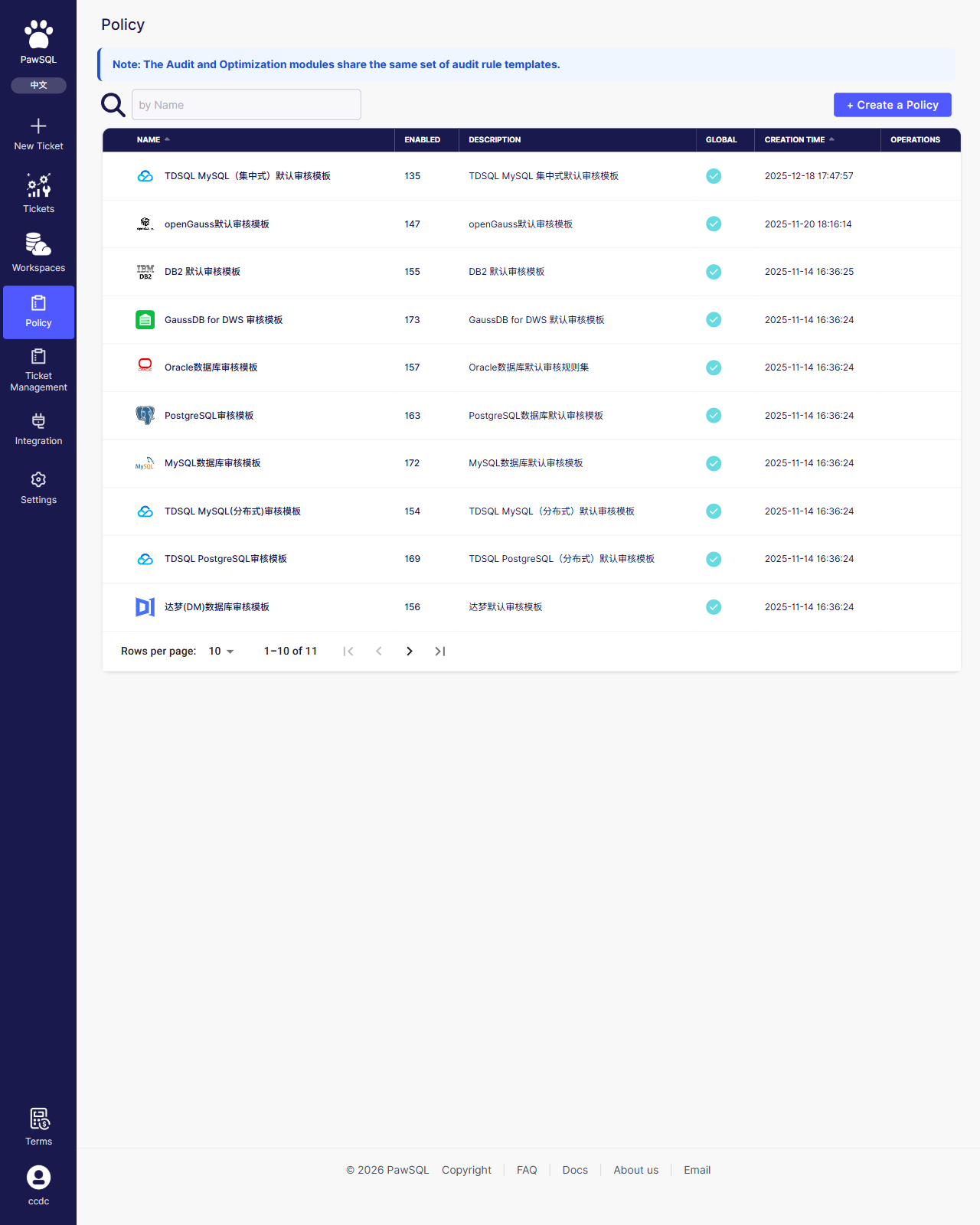980x1225 pixels.
Task: Open the Ticket Management icon
Action: 38,356
